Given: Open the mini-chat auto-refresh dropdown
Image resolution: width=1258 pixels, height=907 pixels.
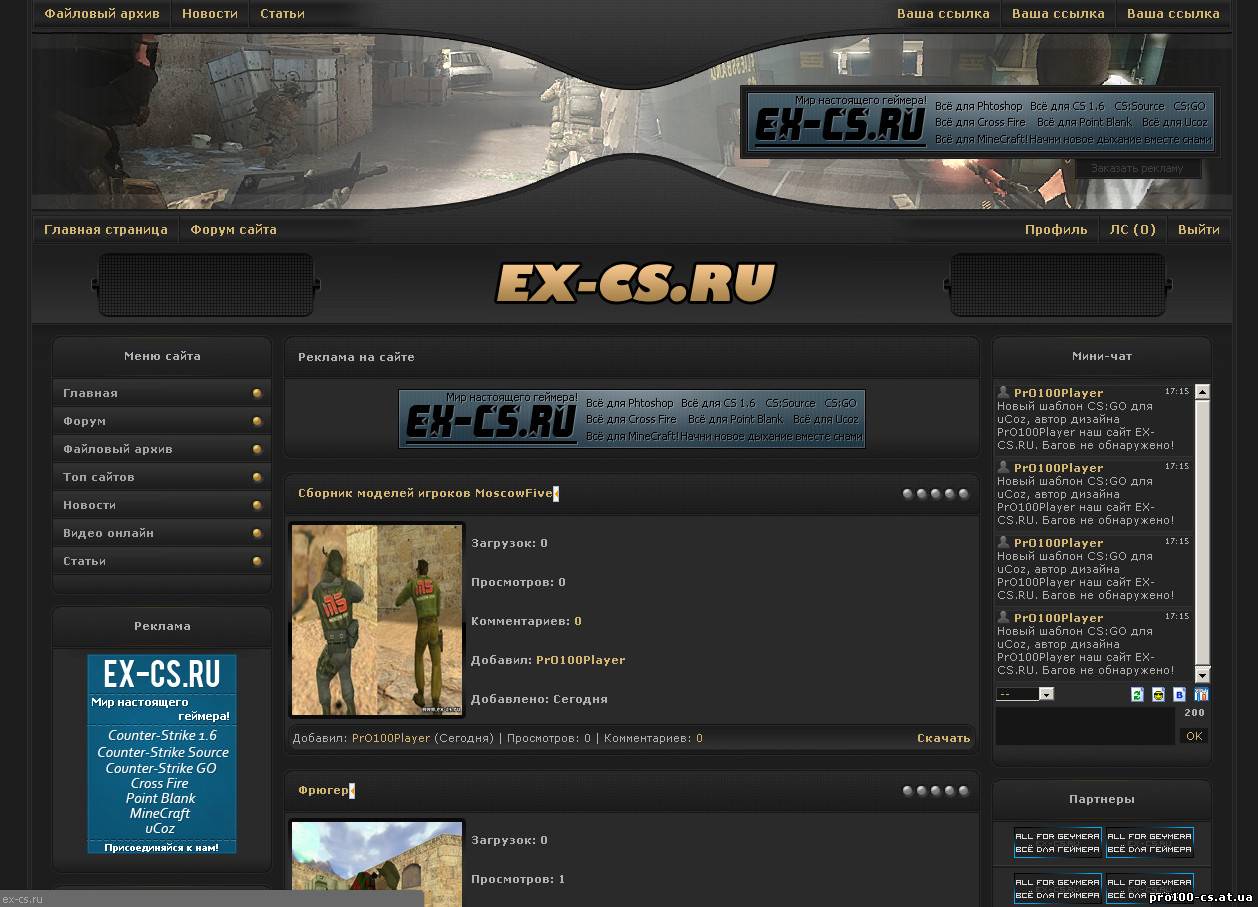Looking at the screenshot, I should coord(1025,694).
